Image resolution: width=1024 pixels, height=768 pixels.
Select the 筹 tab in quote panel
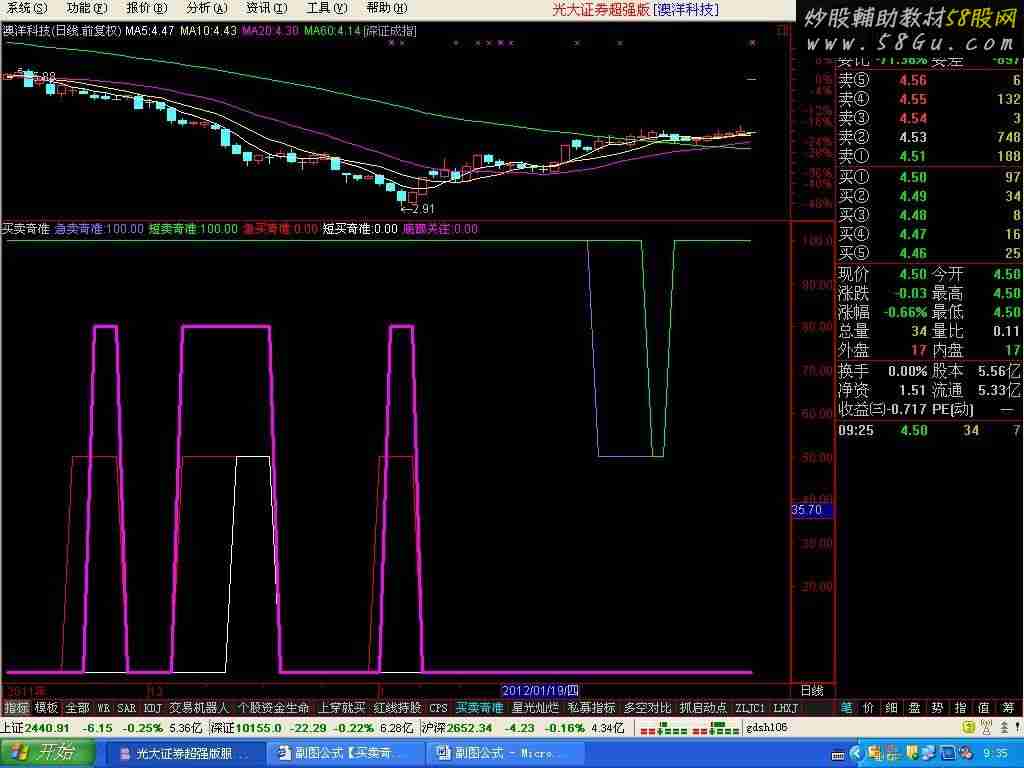pos(1008,707)
